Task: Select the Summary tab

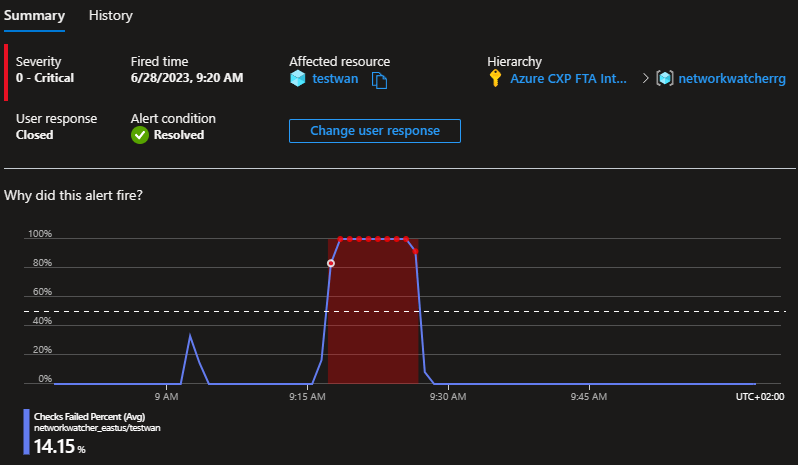Action: [35, 16]
